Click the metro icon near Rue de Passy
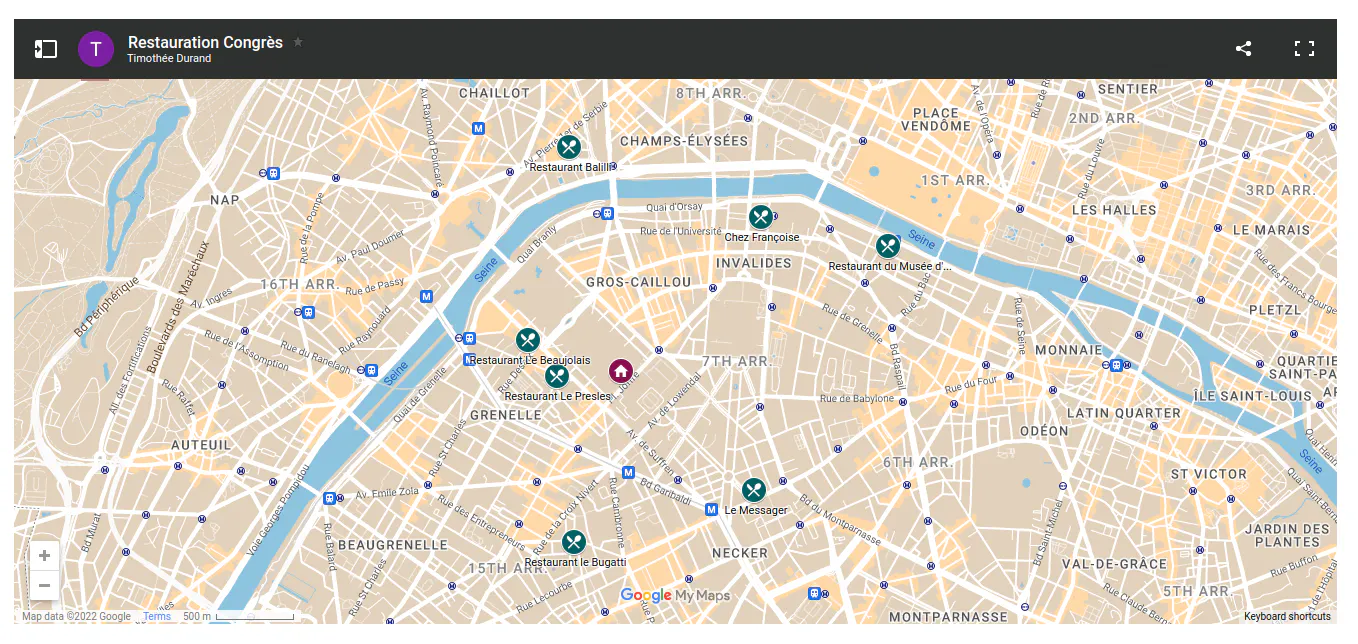This screenshot has height=644, width=1358. (x=427, y=296)
